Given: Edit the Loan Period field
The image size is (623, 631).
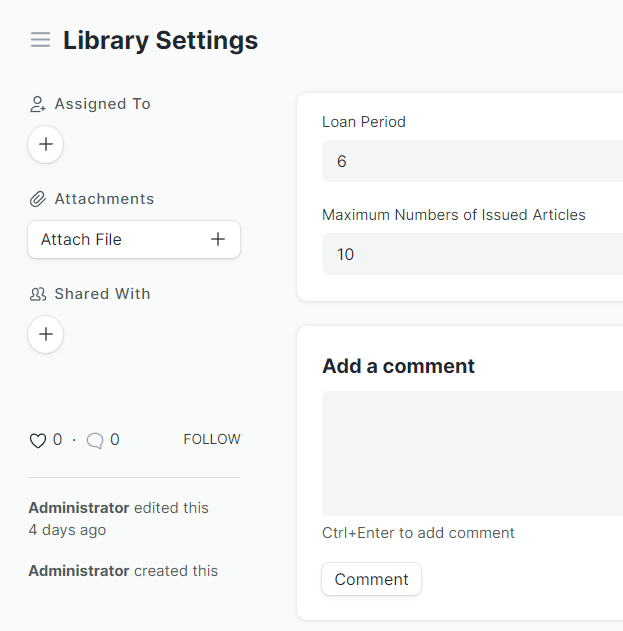Looking at the screenshot, I should [472, 161].
